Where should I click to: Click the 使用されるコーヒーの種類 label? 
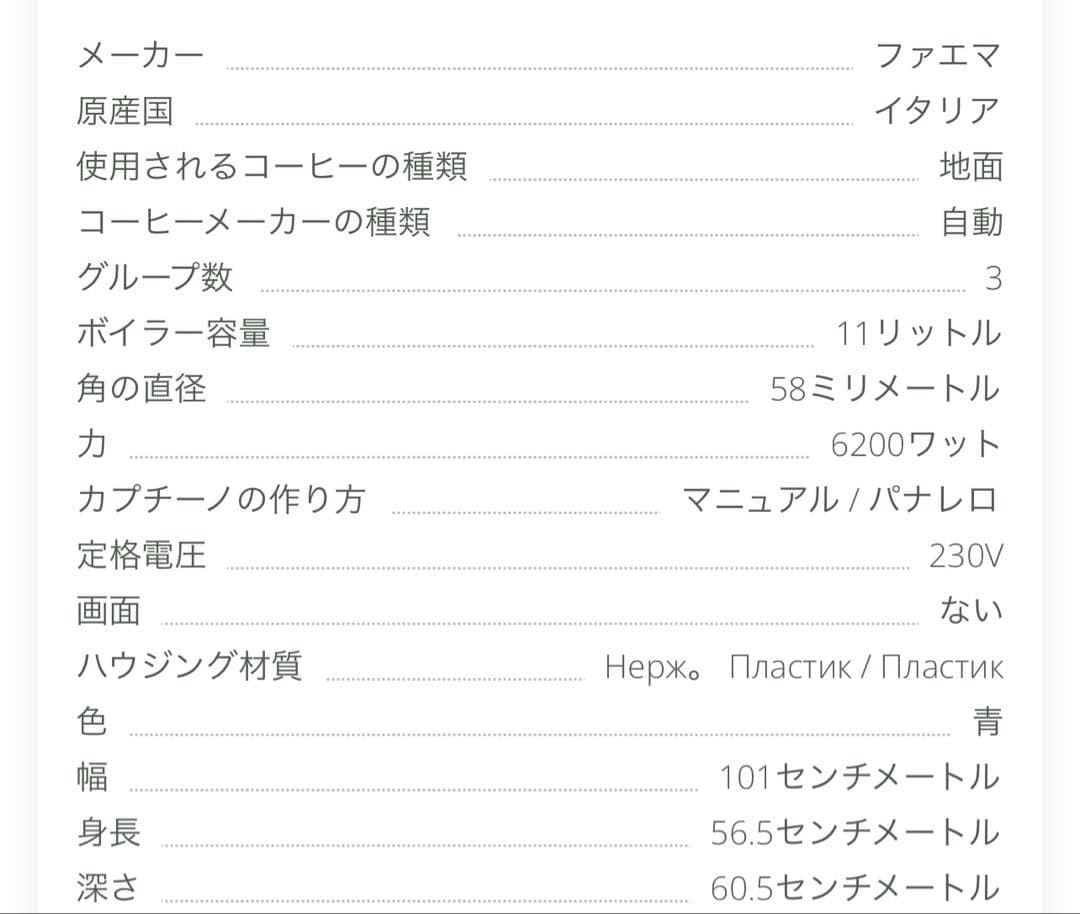tap(272, 166)
